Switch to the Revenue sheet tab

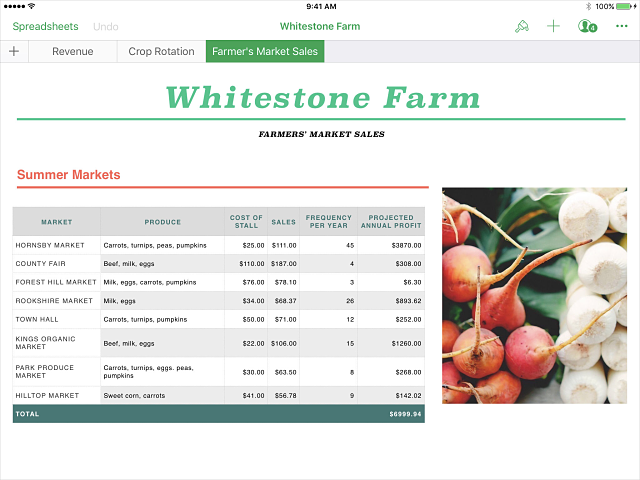coord(73,51)
